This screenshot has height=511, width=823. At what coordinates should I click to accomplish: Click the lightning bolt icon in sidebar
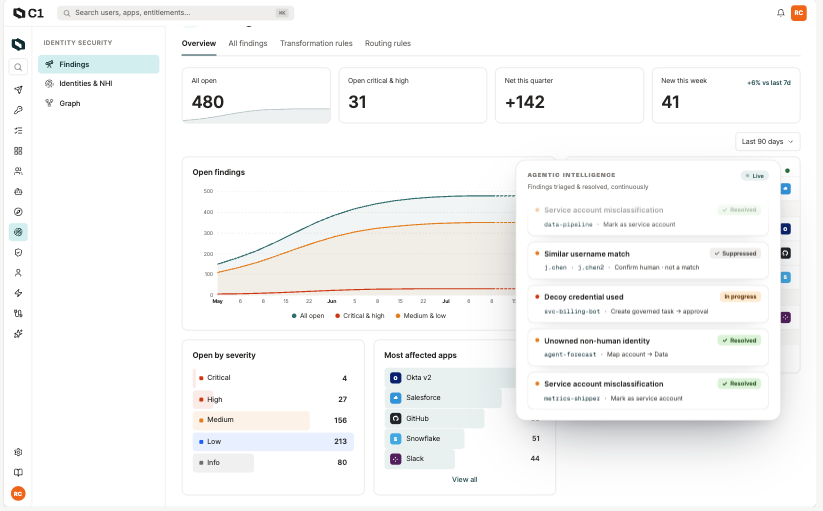[x=18, y=293]
